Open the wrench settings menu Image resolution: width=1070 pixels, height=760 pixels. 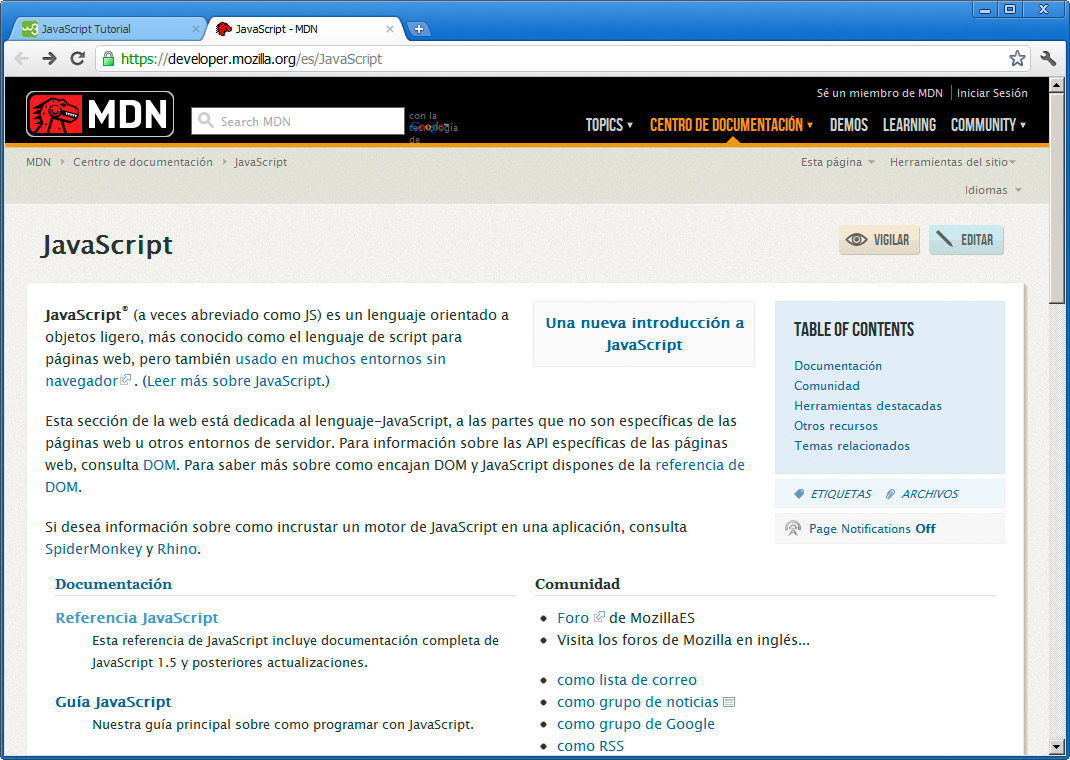1048,59
